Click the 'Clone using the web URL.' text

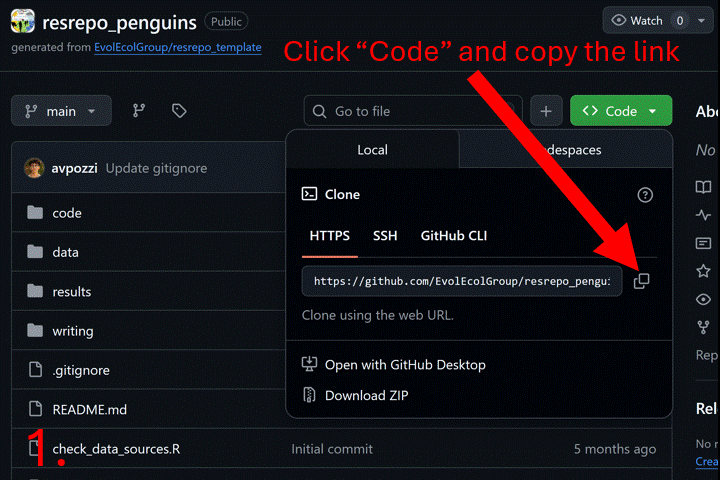[x=377, y=315]
